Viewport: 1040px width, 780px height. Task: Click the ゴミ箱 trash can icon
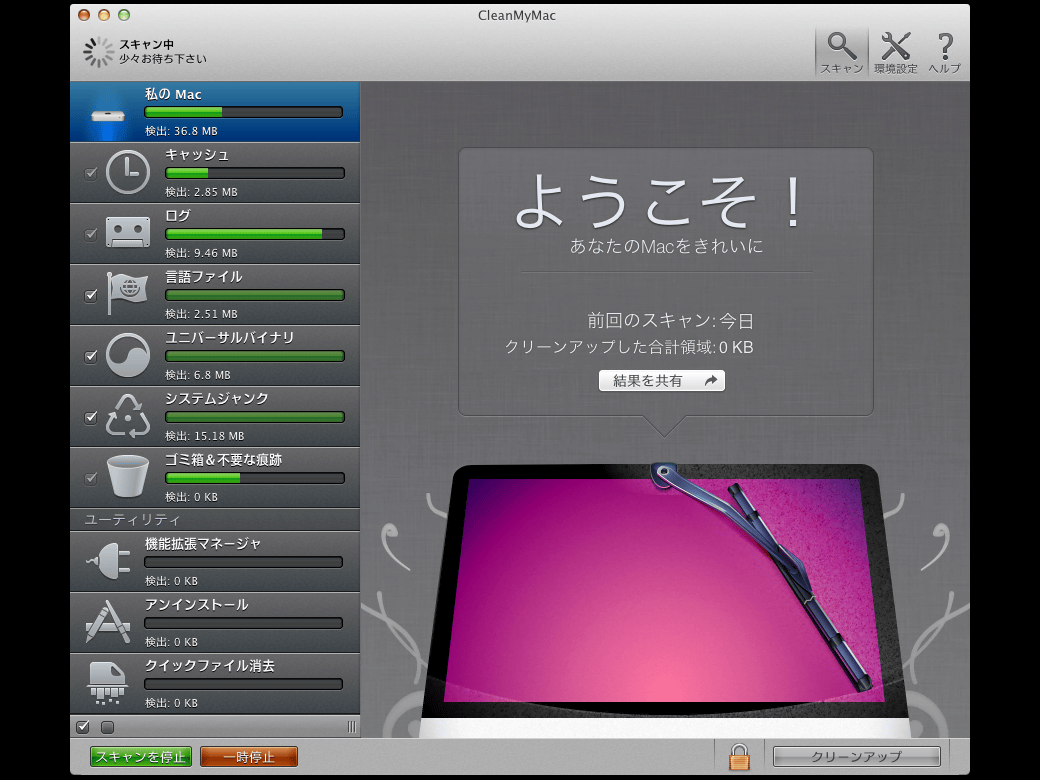[128, 476]
